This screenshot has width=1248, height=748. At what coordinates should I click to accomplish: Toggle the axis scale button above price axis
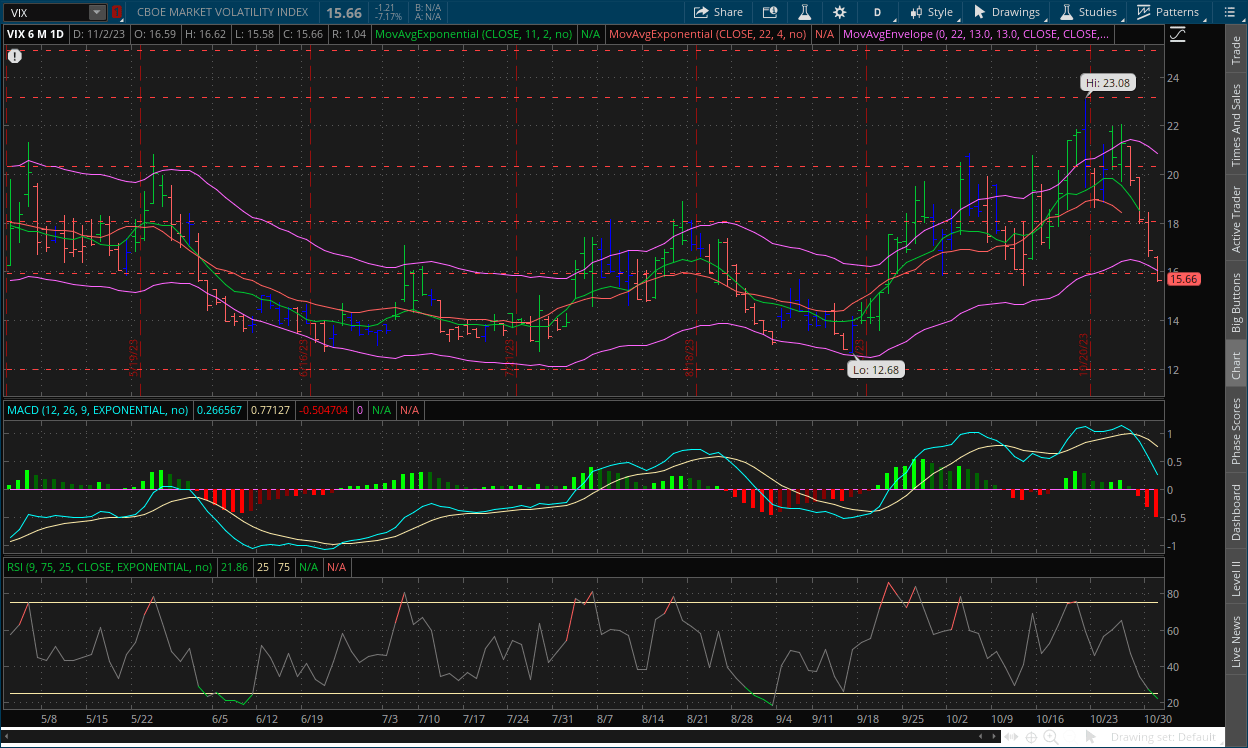point(1177,34)
